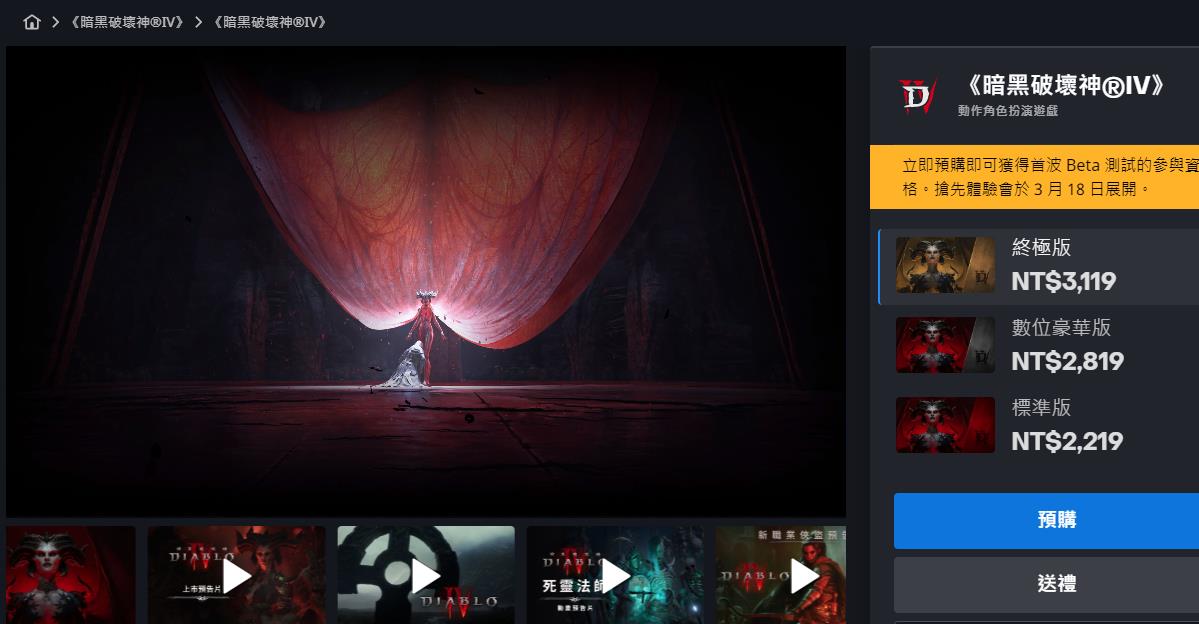Click the 《暗黑破壞神®IV》 product title heading
Screen dimensions: 1199x624
(x=1062, y=86)
